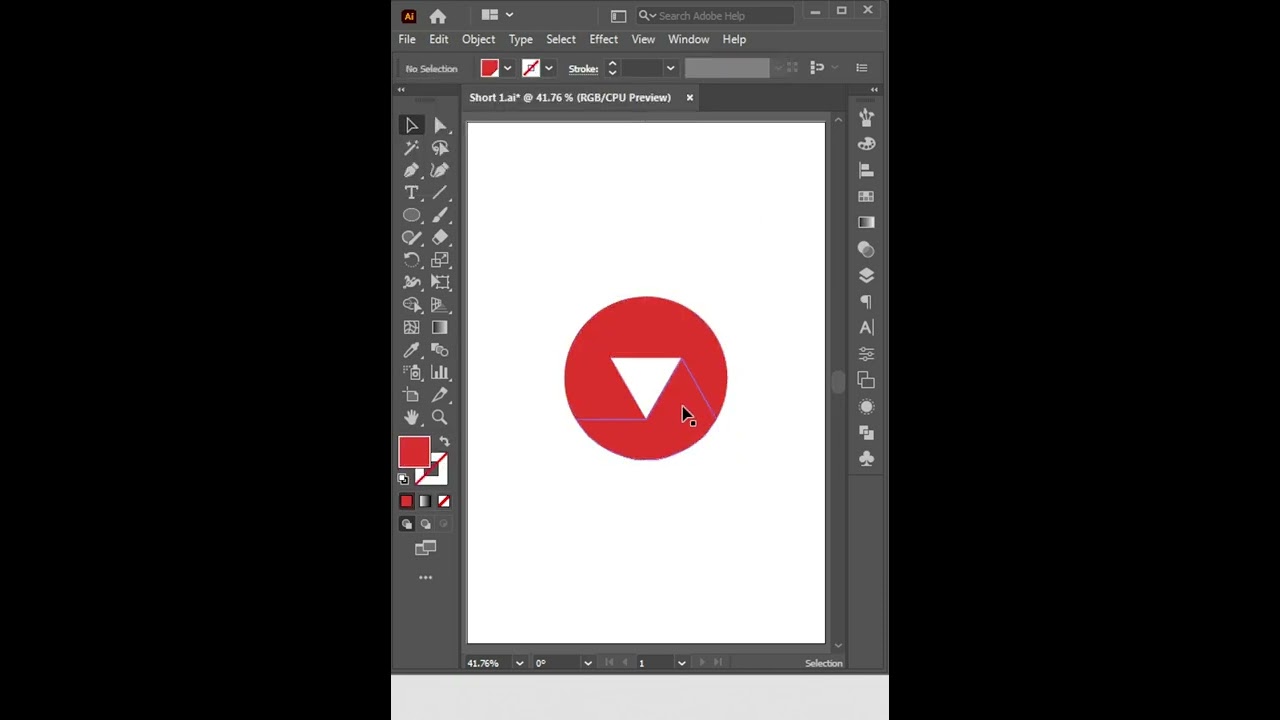Select the Perspective Grid tool

[x=440, y=305]
